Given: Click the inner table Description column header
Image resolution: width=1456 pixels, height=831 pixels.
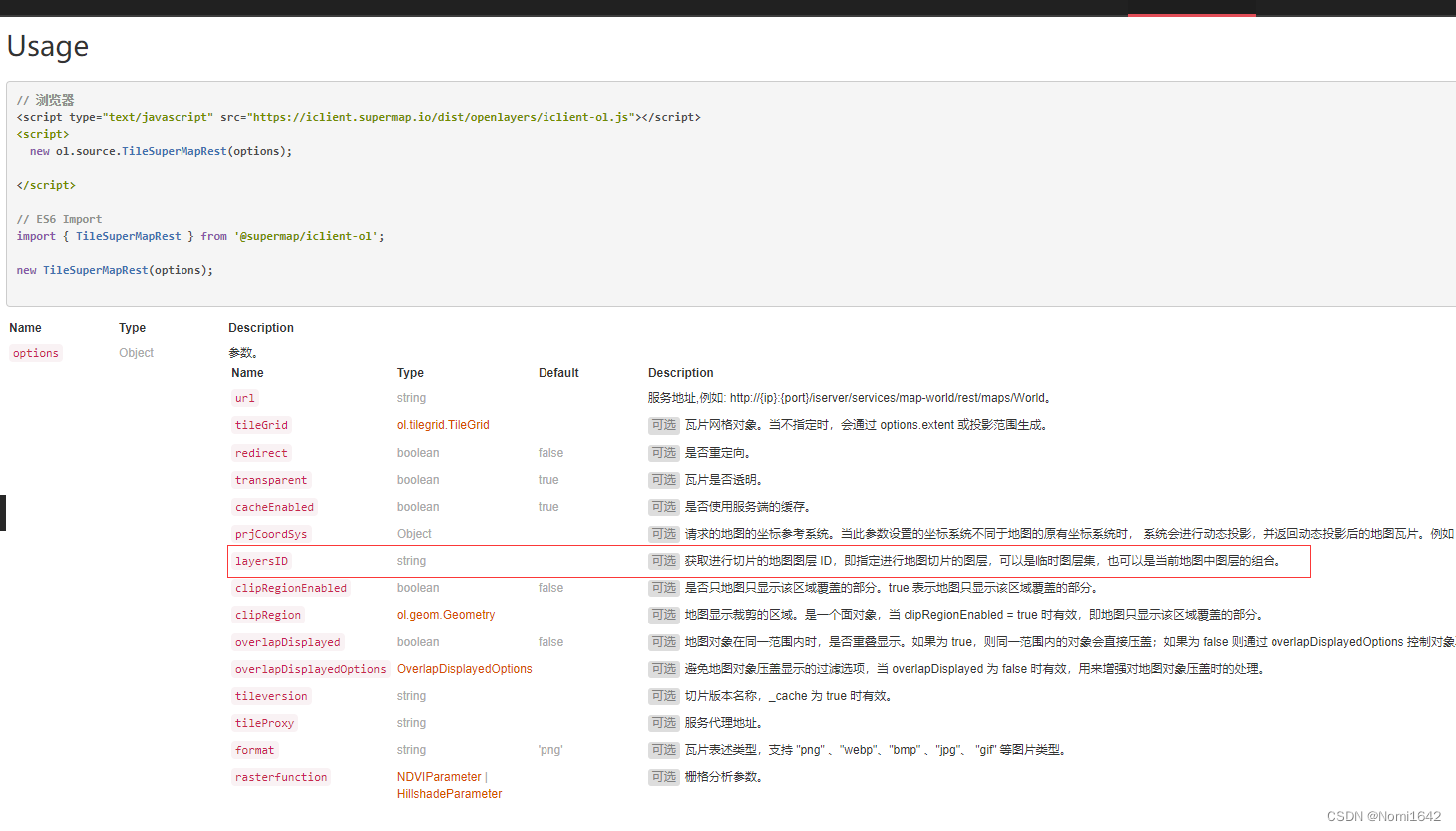Looking at the screenshot, I should [681, 373].
